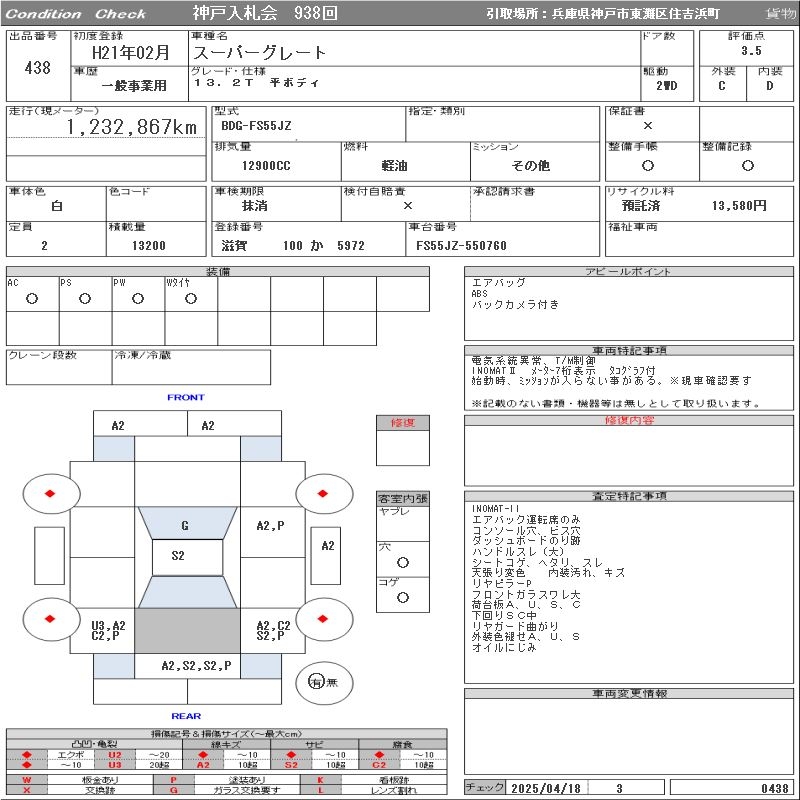Click the 査定特記事項 section header
This screenshot has width=800, height=800.
point(629,496)
